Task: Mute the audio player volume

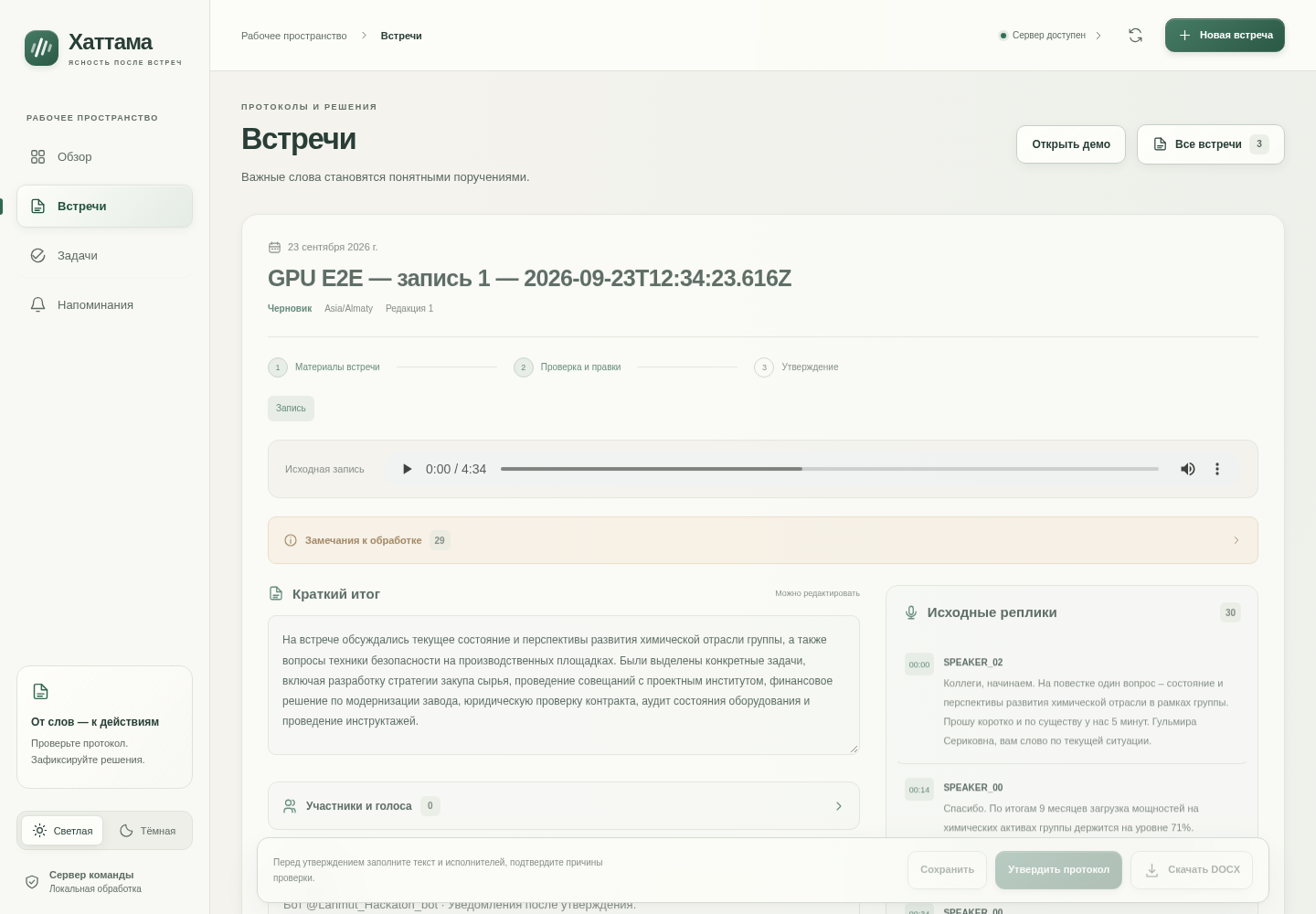Action: click(x=1188, y=469)
